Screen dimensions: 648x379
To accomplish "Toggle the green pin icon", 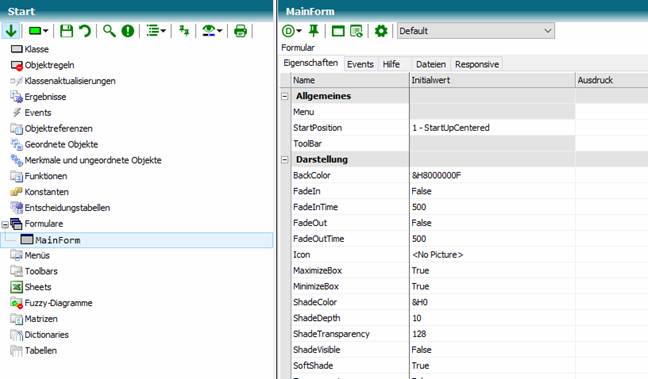I will point(314,31).
